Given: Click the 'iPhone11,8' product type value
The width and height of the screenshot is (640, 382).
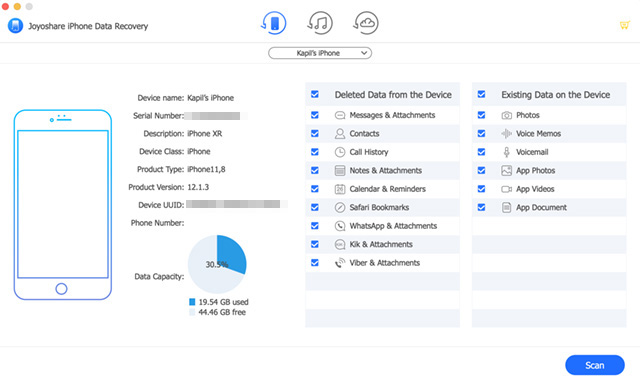Looking at the screenshot, I should pos(206,169).
